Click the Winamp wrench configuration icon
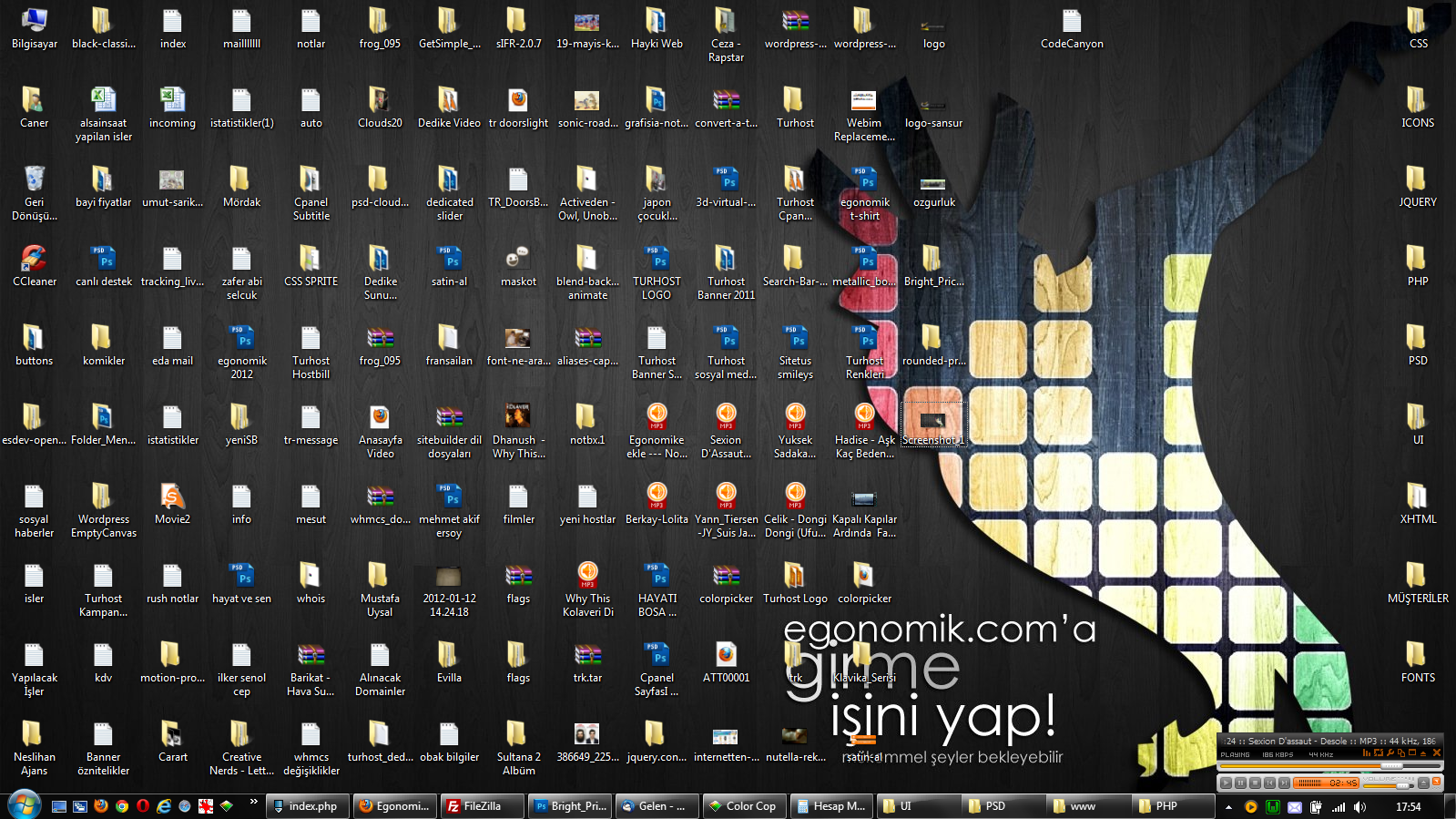The height and width of the screenshot is (819, 1456). [x=1390, y=753]
